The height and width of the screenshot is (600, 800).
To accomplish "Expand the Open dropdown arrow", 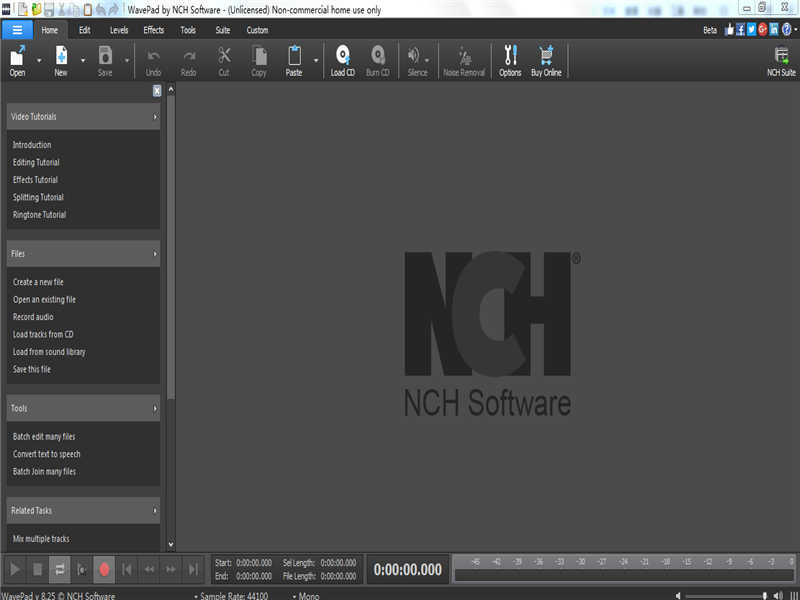I will coord(39,61).
